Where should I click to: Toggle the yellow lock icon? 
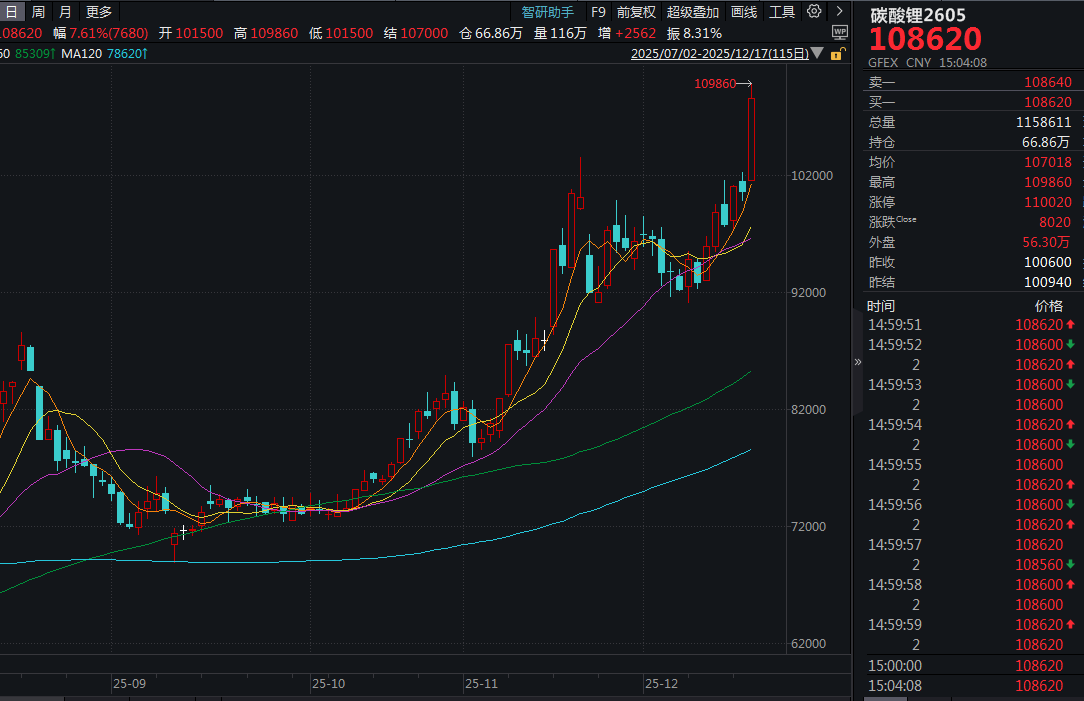pos(839,52)
